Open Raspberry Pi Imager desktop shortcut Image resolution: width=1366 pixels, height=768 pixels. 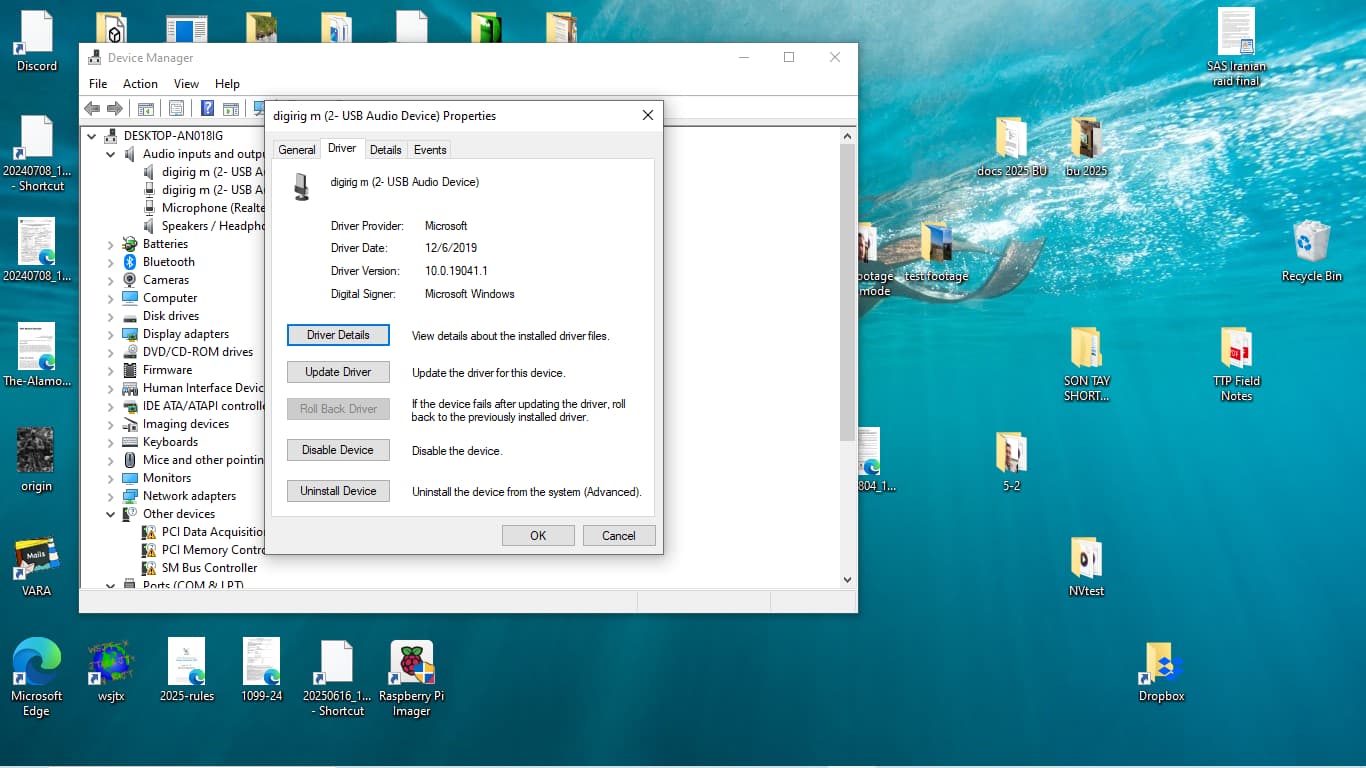(x=411, y=662)
